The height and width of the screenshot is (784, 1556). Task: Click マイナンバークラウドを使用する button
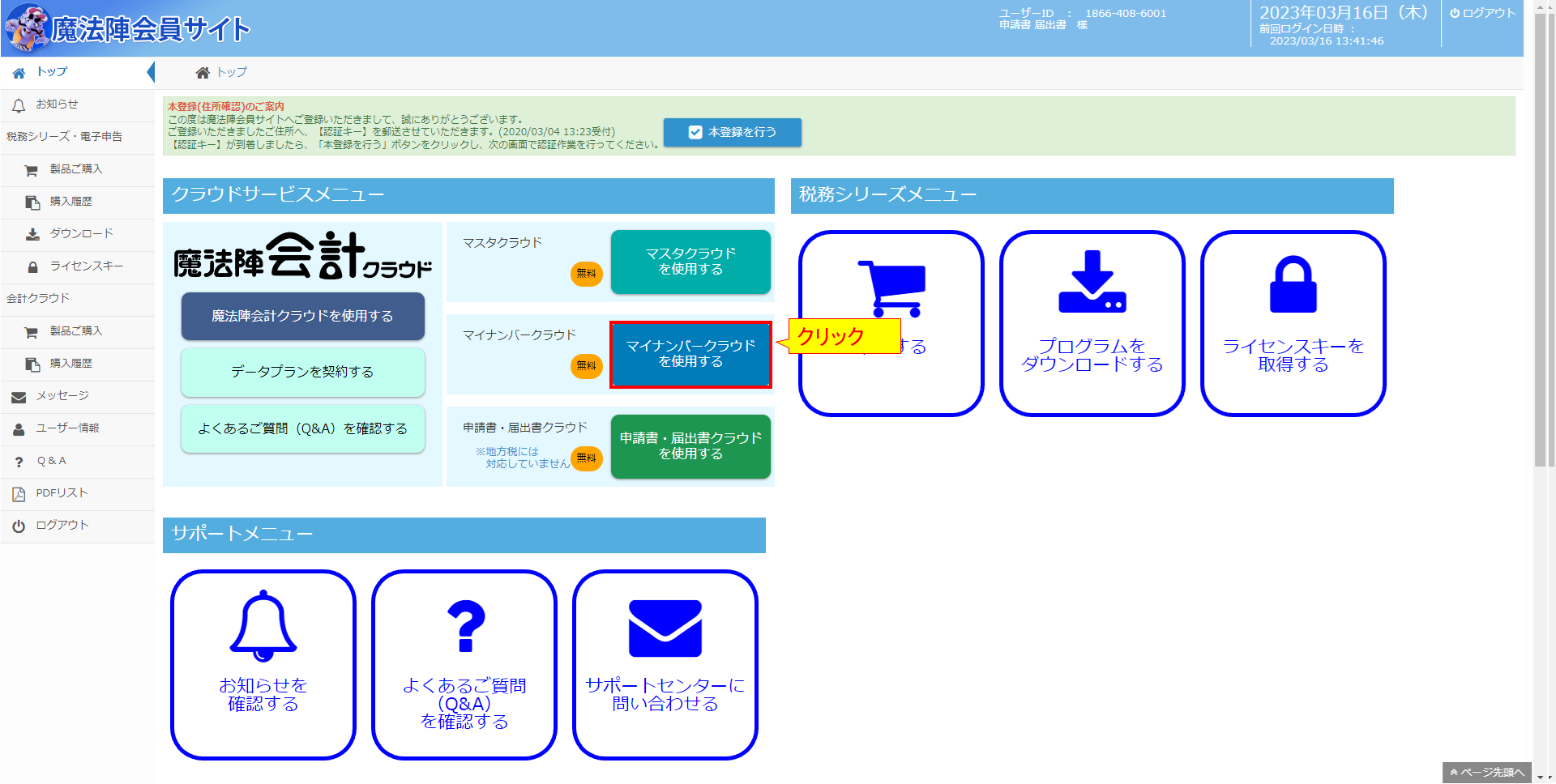click(x=690, y=354)
